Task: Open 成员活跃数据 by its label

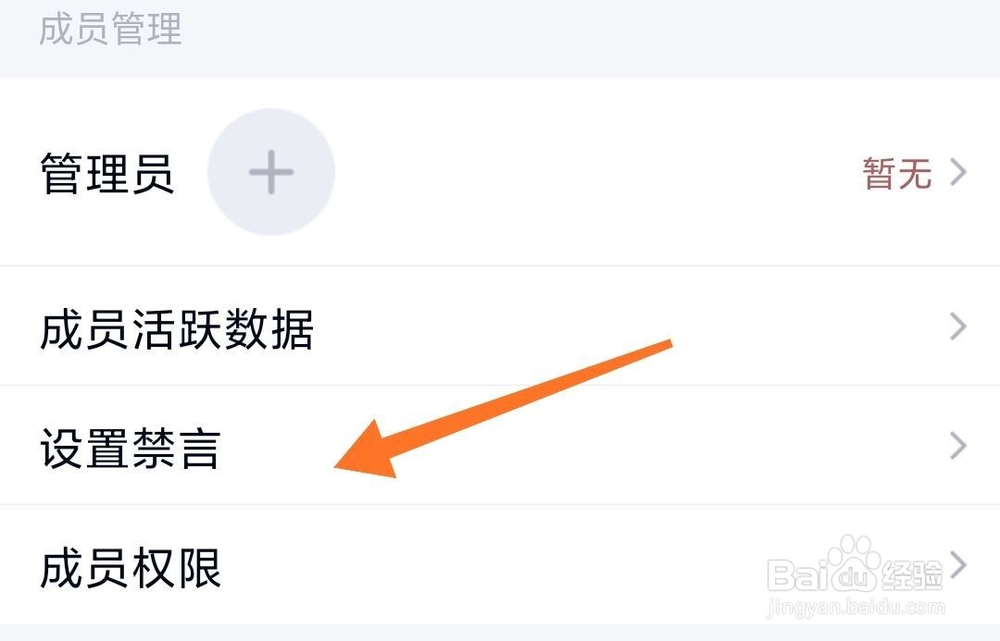Action: [177, 328]
